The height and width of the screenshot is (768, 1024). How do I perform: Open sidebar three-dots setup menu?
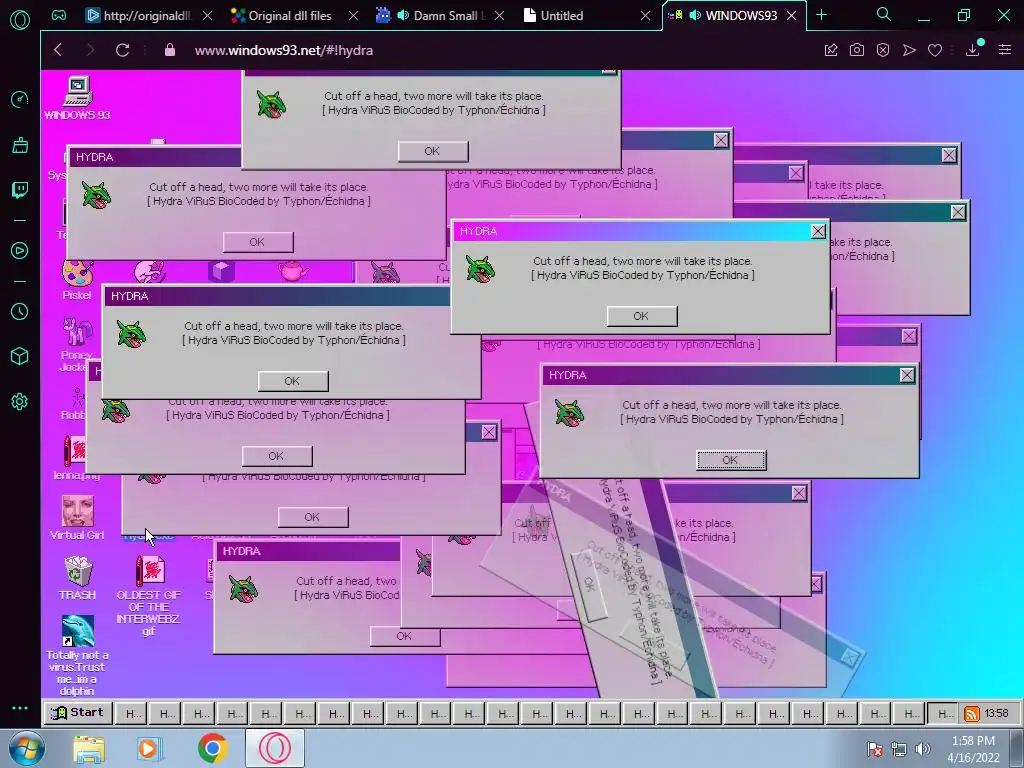20,708
